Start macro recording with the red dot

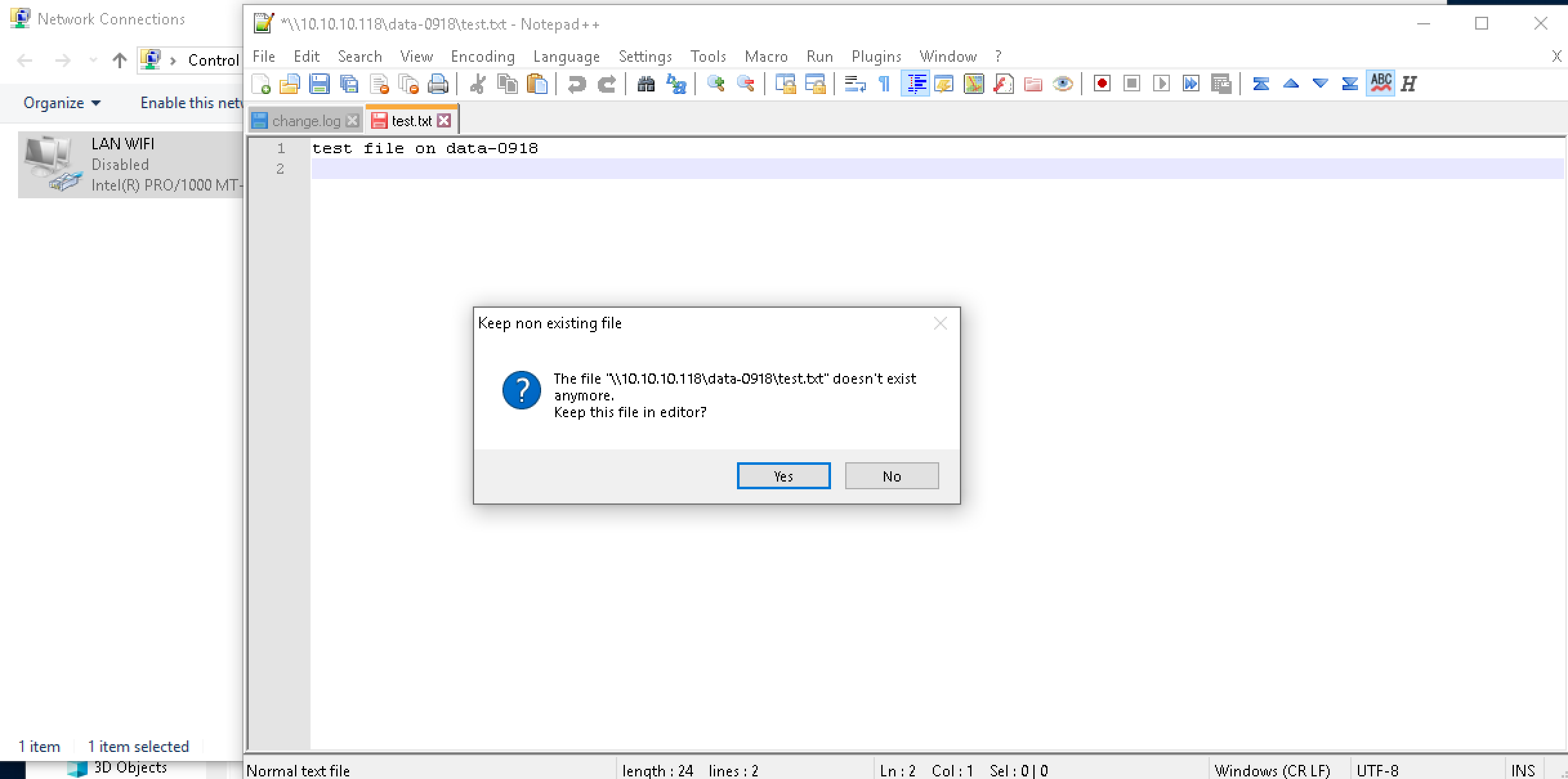click(1102, 84)
